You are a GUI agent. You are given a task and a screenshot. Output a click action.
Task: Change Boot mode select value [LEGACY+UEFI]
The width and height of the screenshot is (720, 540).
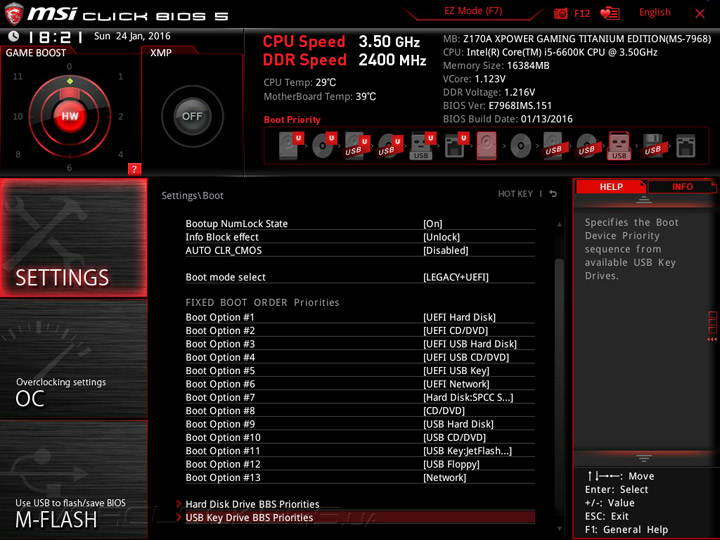tap(456, 277)
